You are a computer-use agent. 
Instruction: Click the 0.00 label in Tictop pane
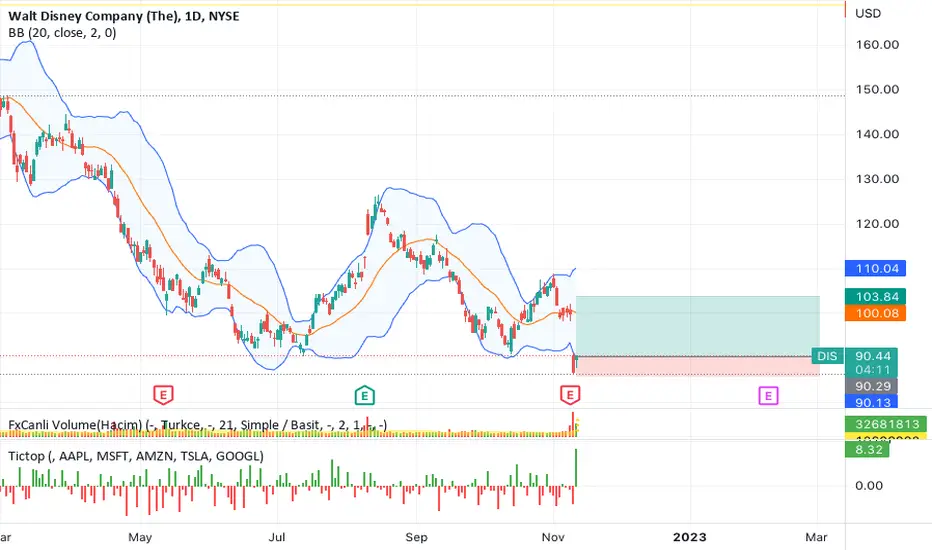(869, 486)
